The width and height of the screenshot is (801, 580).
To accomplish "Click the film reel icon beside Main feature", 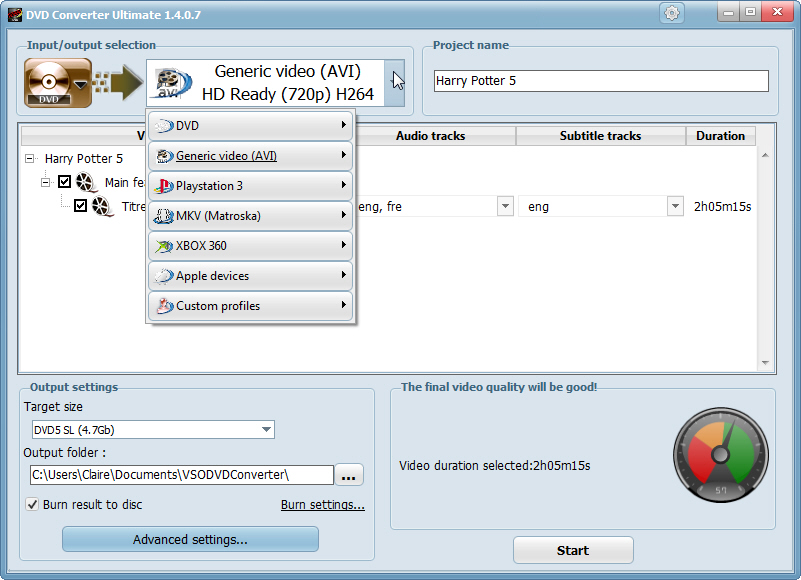I will tap(85, 182).
